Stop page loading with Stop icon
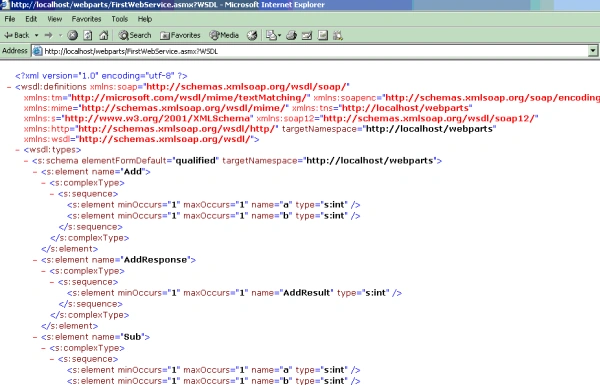 click(x=72, y=36)
